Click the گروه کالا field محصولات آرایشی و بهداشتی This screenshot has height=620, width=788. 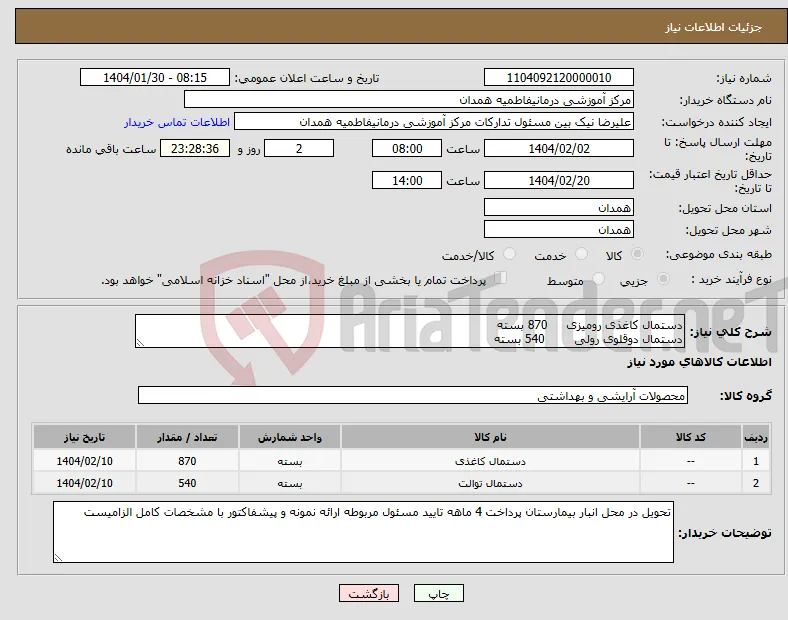[413, 395]
